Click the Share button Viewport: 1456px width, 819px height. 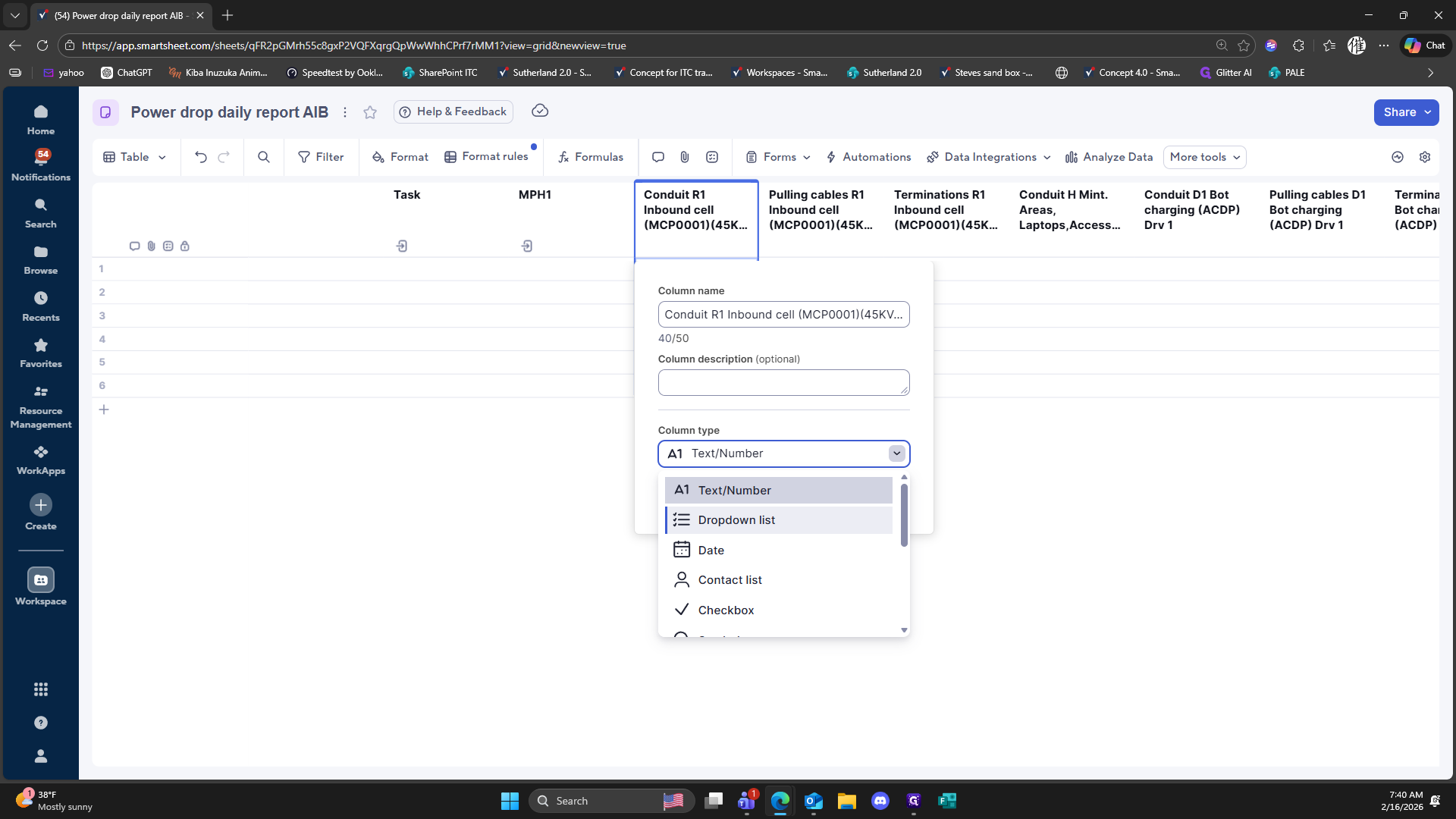point(1399,112)
